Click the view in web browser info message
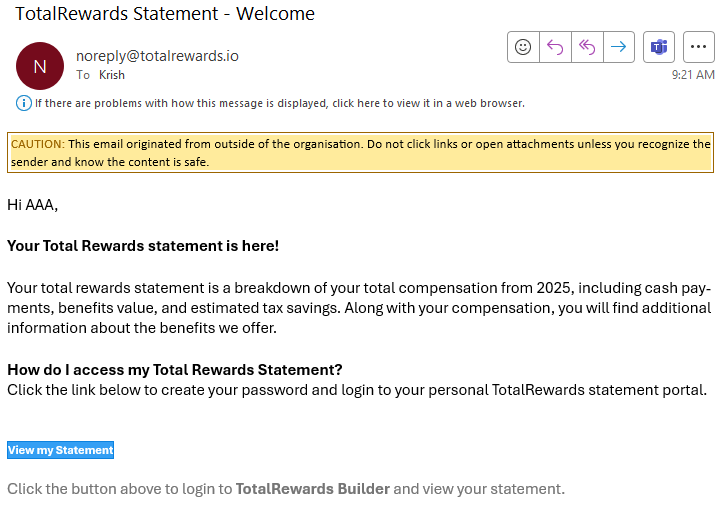The height and width of the screenshot is (507, 724). [280, 103]
